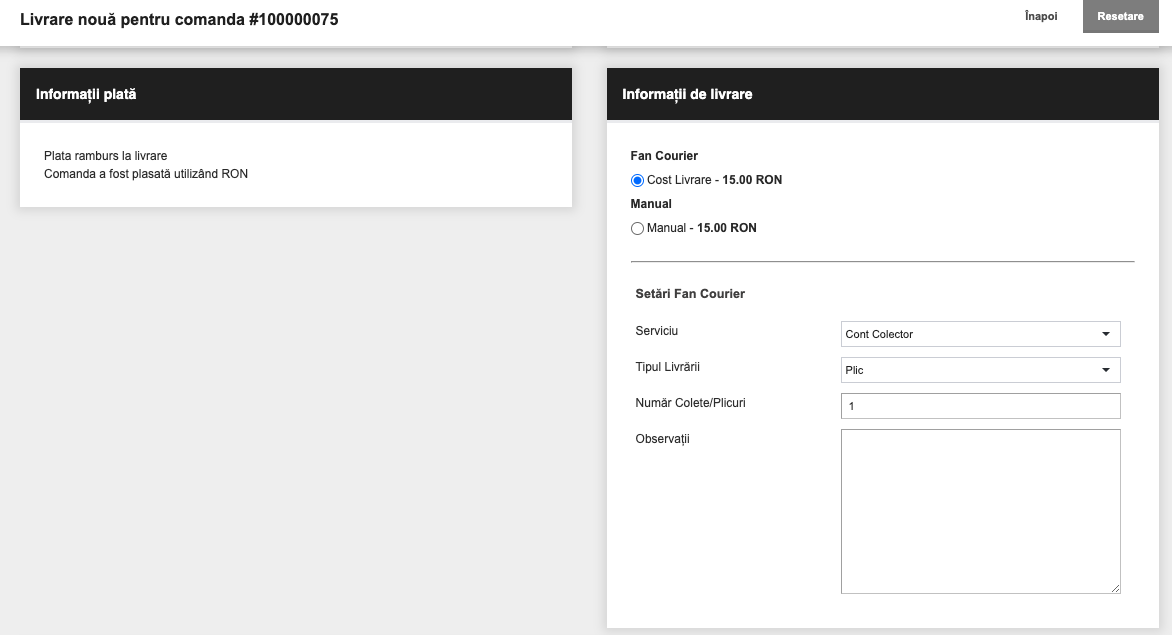Open the Serviciu dropdown showing Cont Colector
The height and width of the screenshot is (635, 1172).
[980, 334]
